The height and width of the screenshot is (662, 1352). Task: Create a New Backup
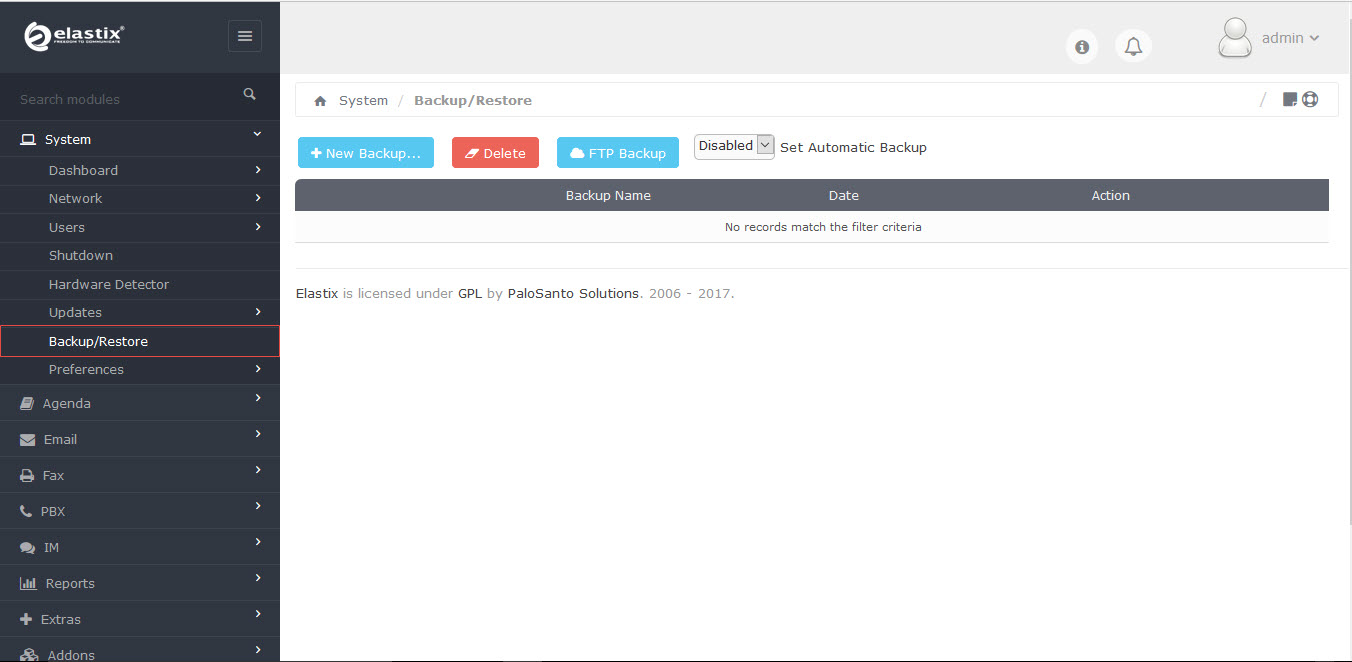point(366,153)
